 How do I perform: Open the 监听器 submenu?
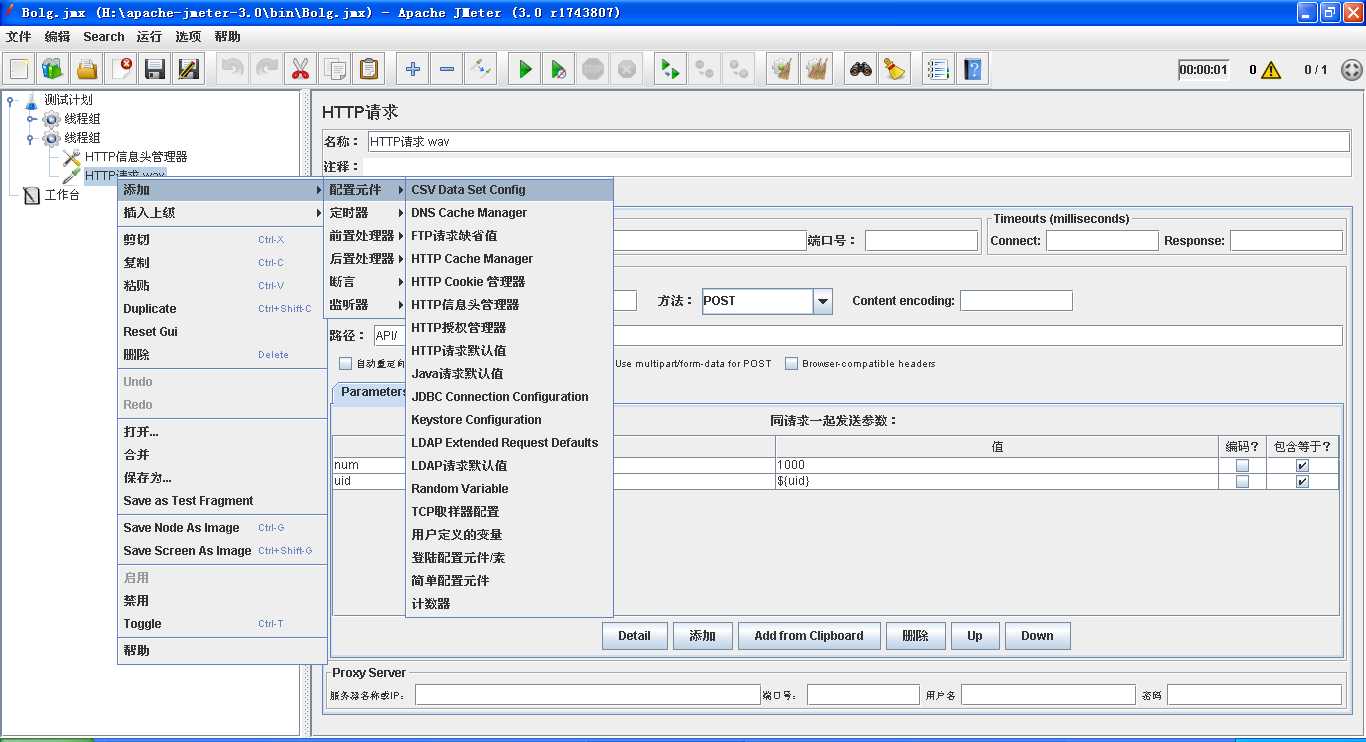[366, 305]
